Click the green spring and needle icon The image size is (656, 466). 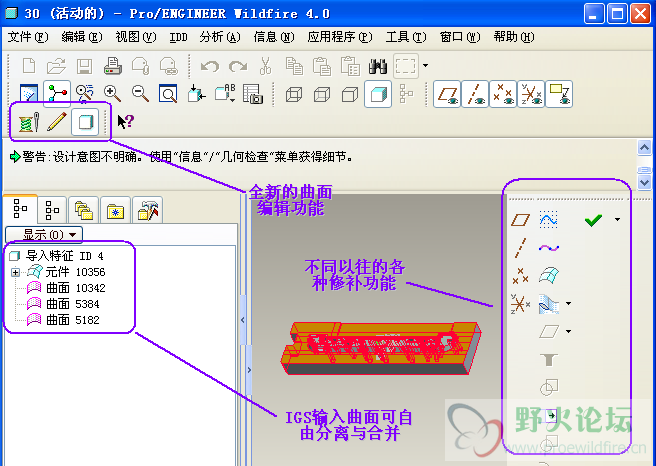29,122
